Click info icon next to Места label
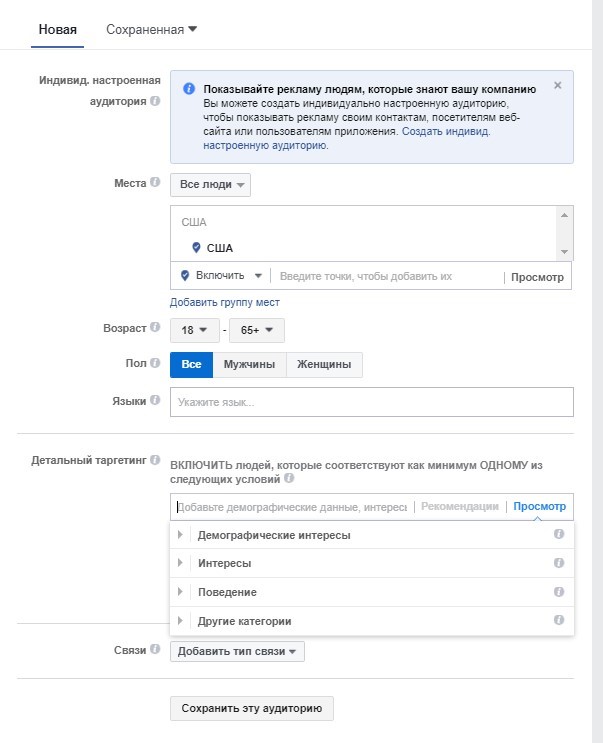Screen dimensions: 603x743 (155, 182)
